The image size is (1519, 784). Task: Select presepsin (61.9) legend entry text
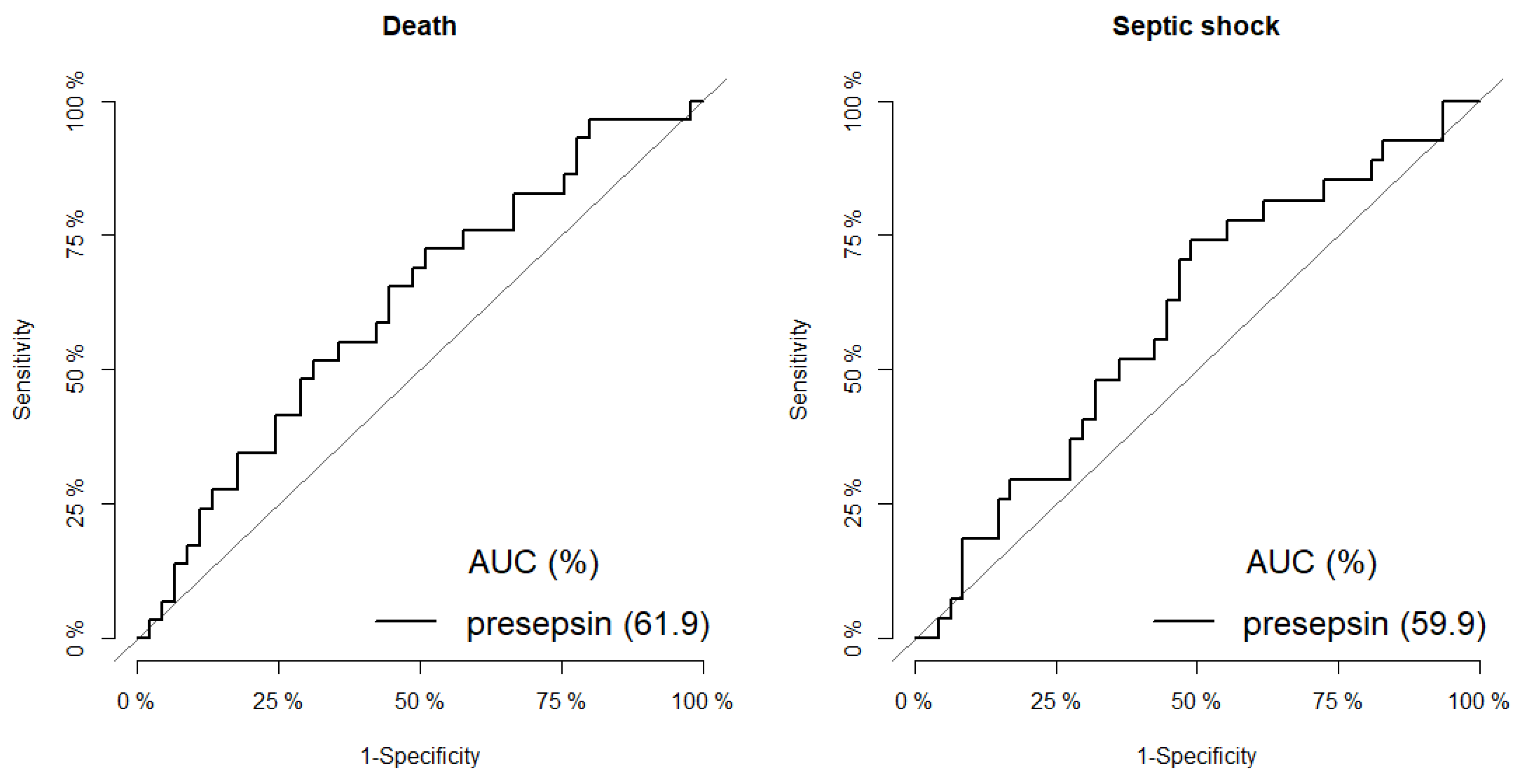pos(587,624)
